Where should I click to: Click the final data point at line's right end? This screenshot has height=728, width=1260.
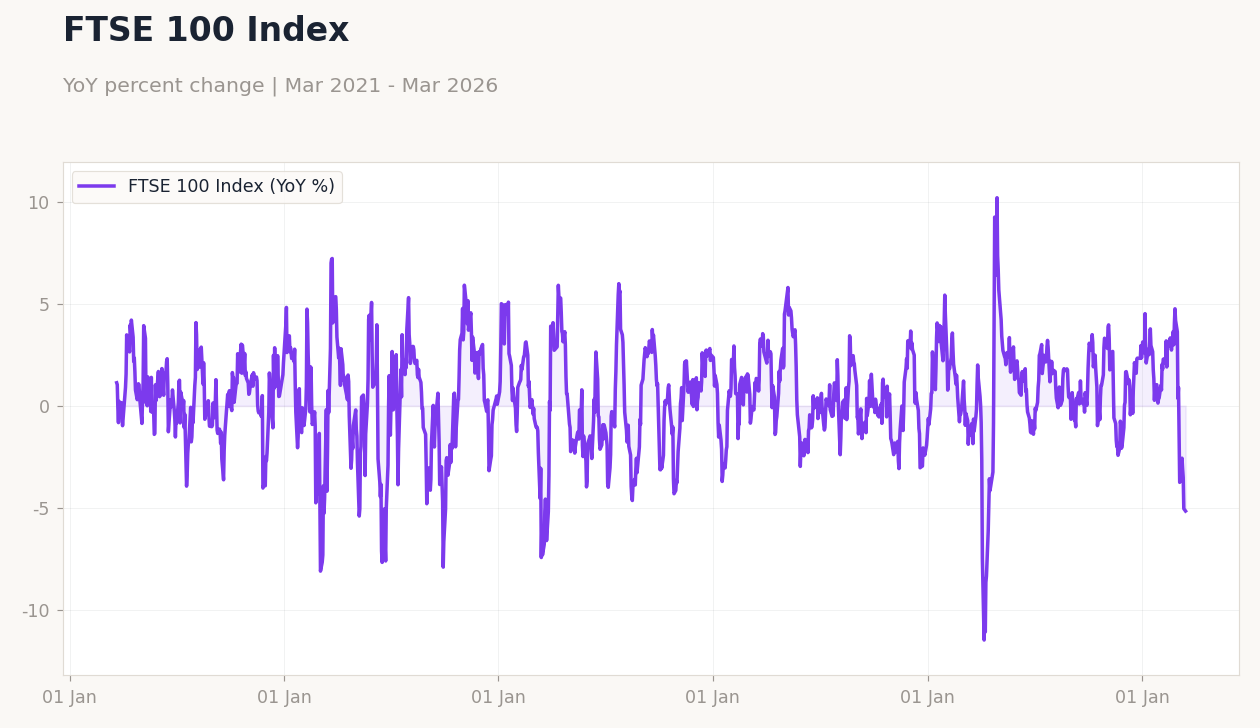(1185, 511)
